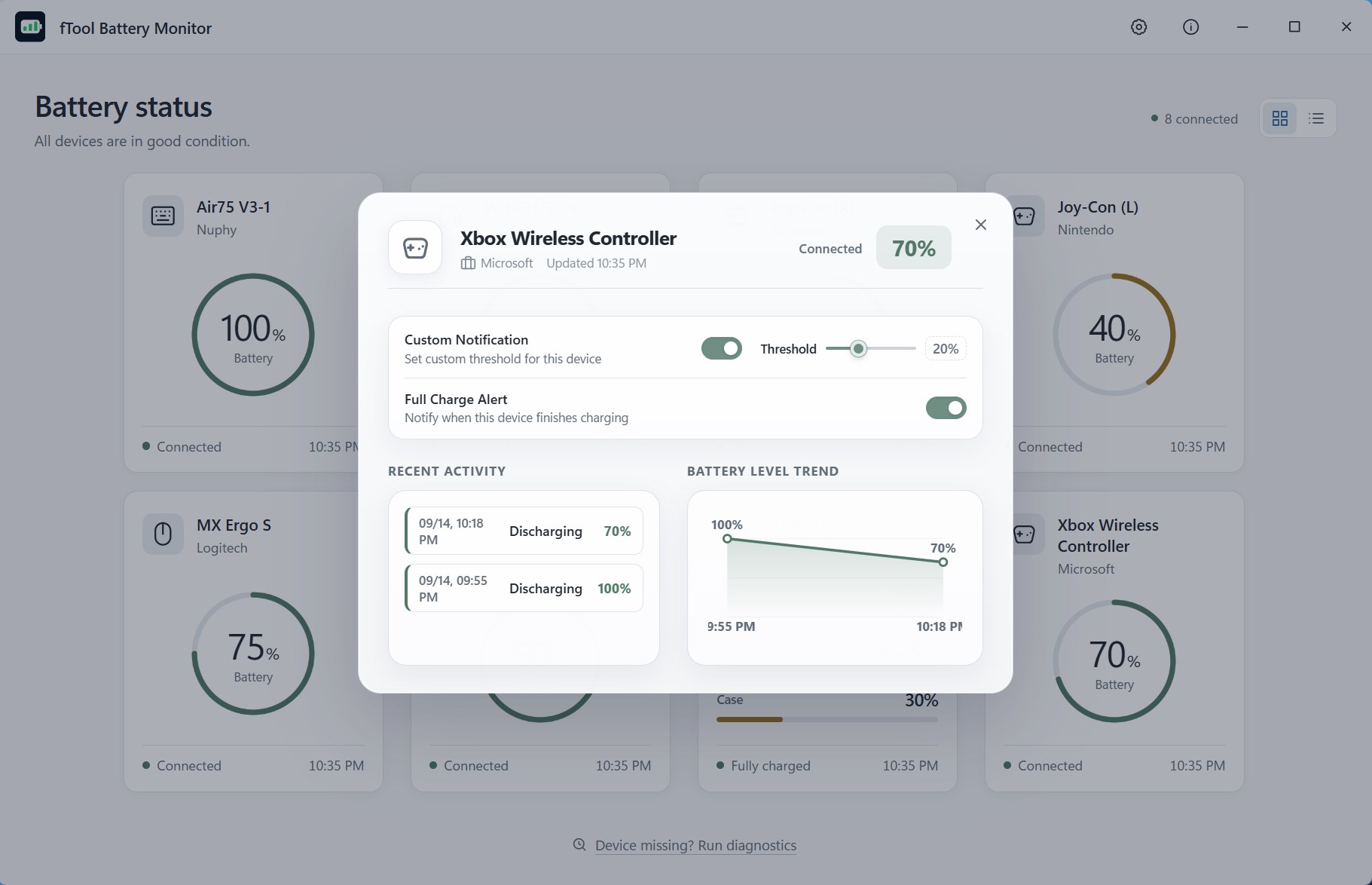Click the 100% data point on trend chart
This screenshot has height=885, width=1372.
727,539
